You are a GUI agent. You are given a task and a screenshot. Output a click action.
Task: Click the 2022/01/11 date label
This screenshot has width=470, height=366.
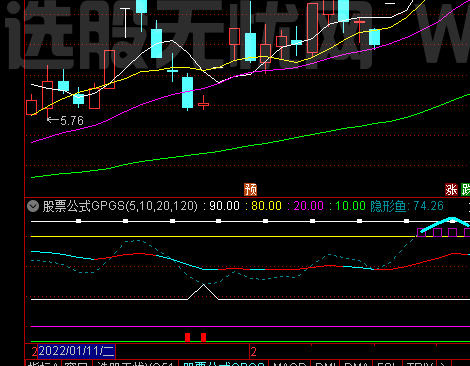76,351
